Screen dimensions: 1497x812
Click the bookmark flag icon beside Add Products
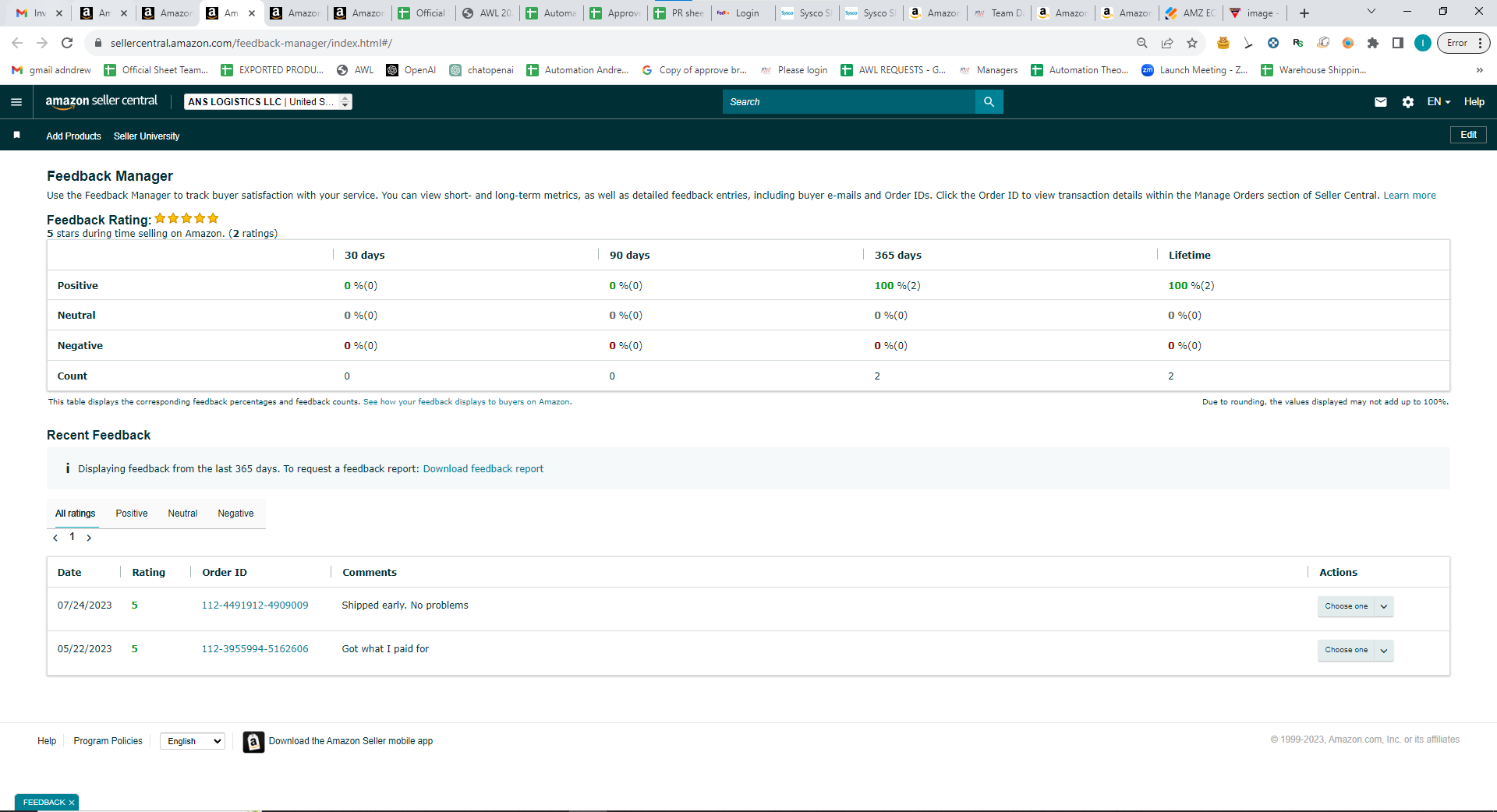coord(16,136)
